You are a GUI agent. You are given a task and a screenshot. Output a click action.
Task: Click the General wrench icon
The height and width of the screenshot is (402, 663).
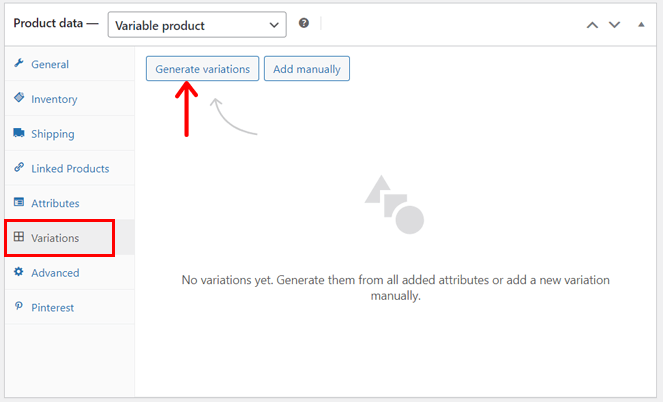[19, 64]
